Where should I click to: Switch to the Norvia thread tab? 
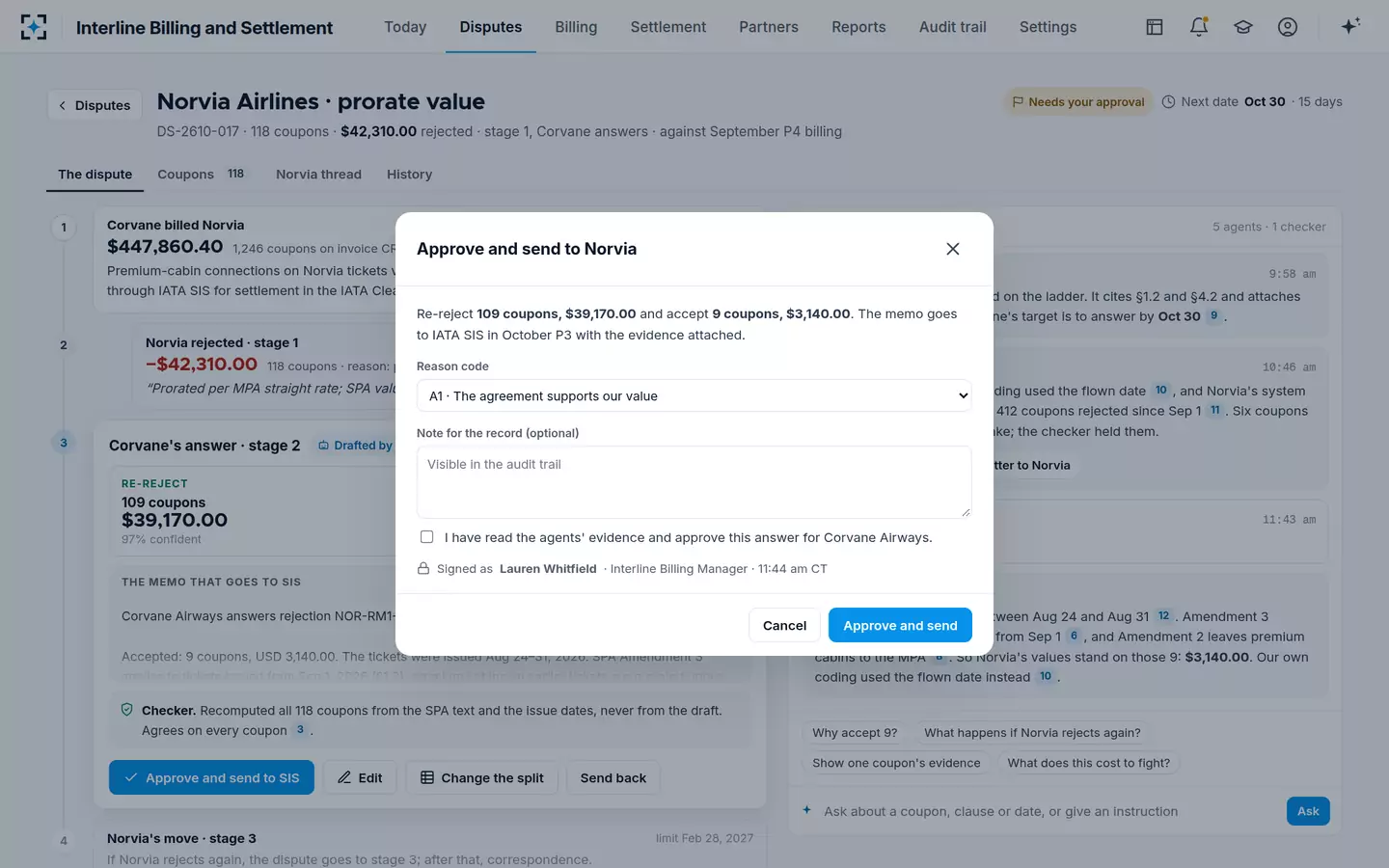(x=318, y=175)
